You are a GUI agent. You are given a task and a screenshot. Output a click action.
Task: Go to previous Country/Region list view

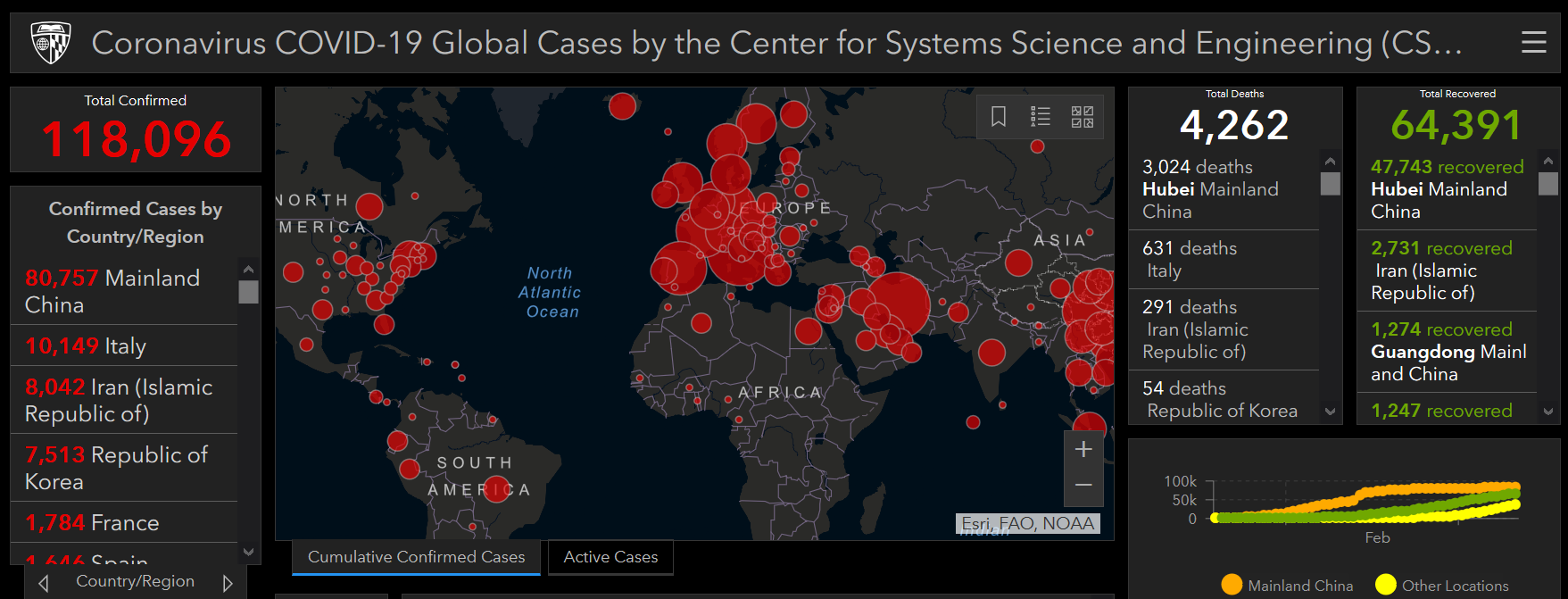(x=44, y=583)
